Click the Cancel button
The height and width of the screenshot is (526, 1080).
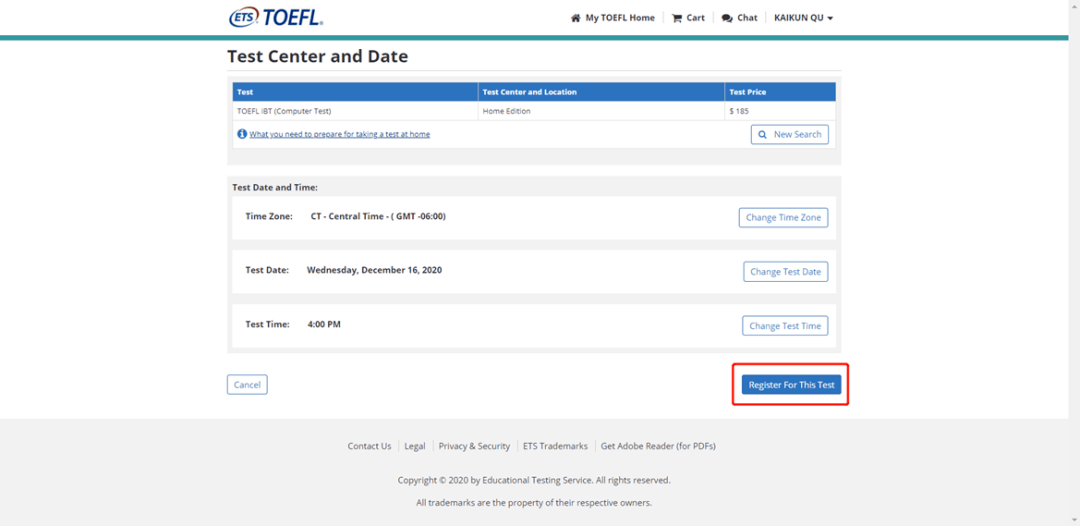point(247,385)
